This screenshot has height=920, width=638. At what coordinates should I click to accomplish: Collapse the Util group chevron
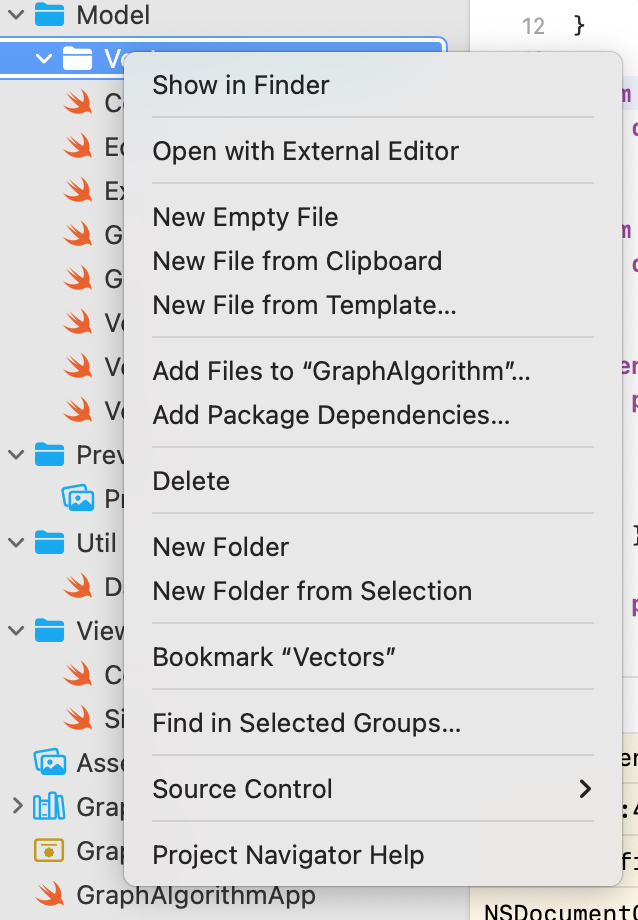(x=16, y=543)
